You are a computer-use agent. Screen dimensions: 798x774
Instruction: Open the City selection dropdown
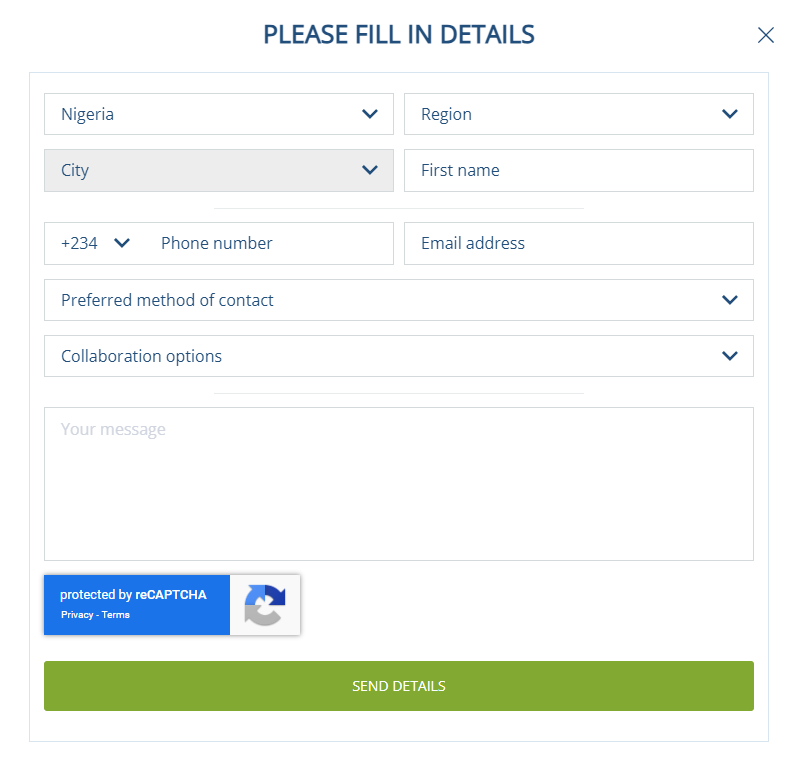point(200,170)
